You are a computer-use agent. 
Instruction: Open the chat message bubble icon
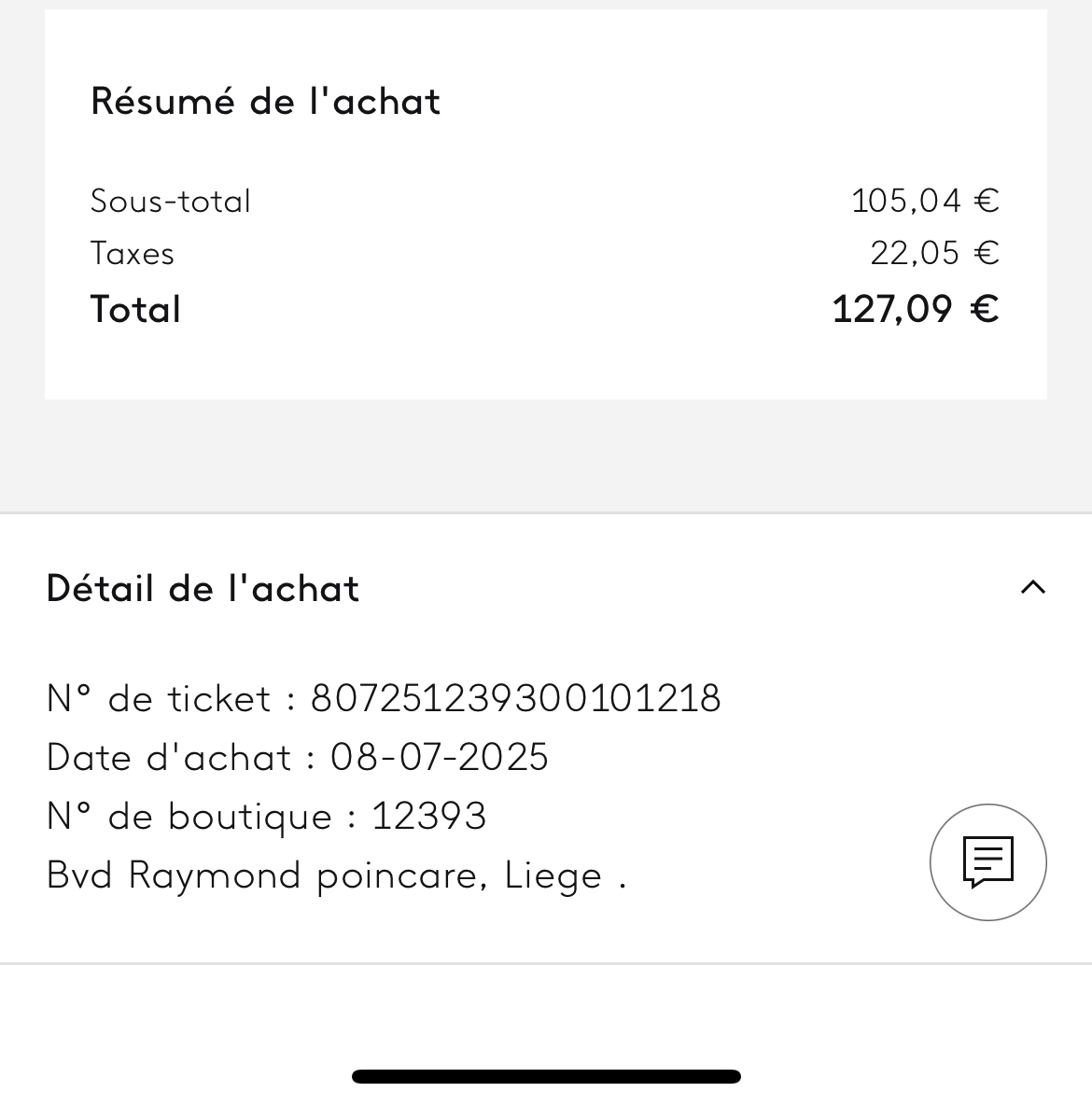coord(987,861)
